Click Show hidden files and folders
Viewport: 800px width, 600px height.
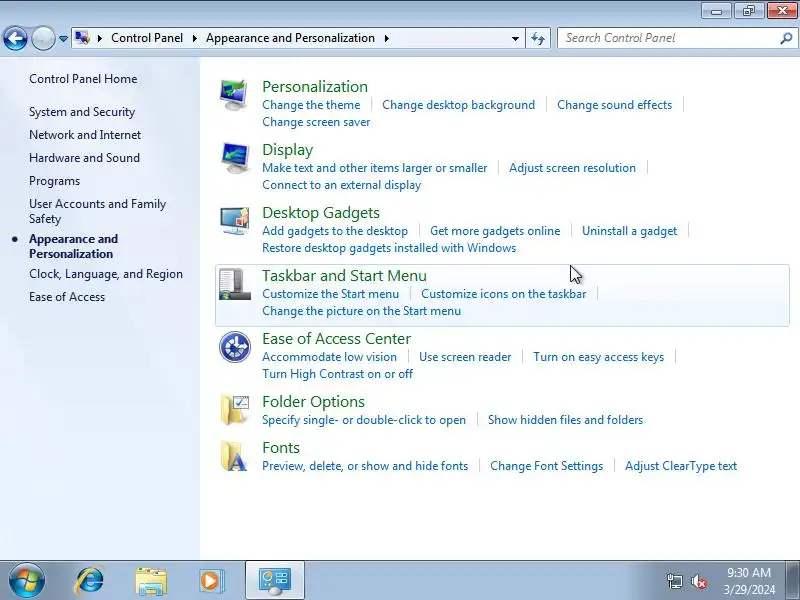pos(565,420)
